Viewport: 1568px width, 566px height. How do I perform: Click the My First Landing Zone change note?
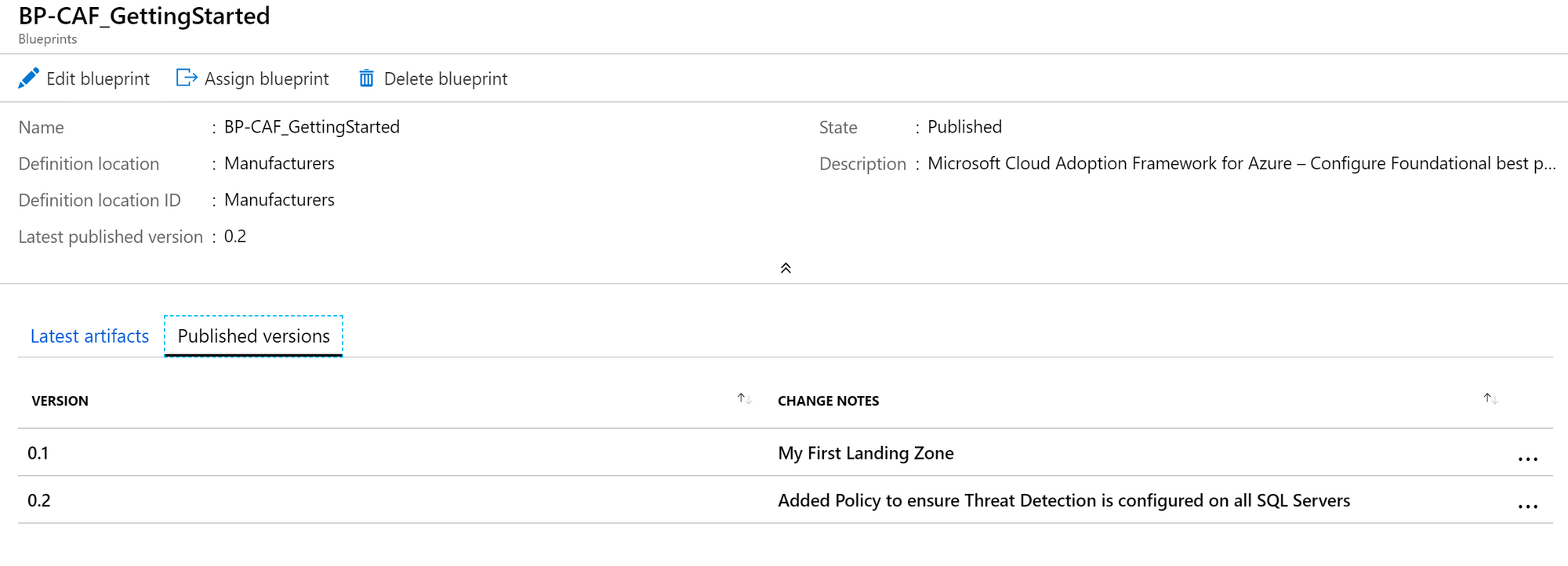pyautogui.click(x=866, y=453)
